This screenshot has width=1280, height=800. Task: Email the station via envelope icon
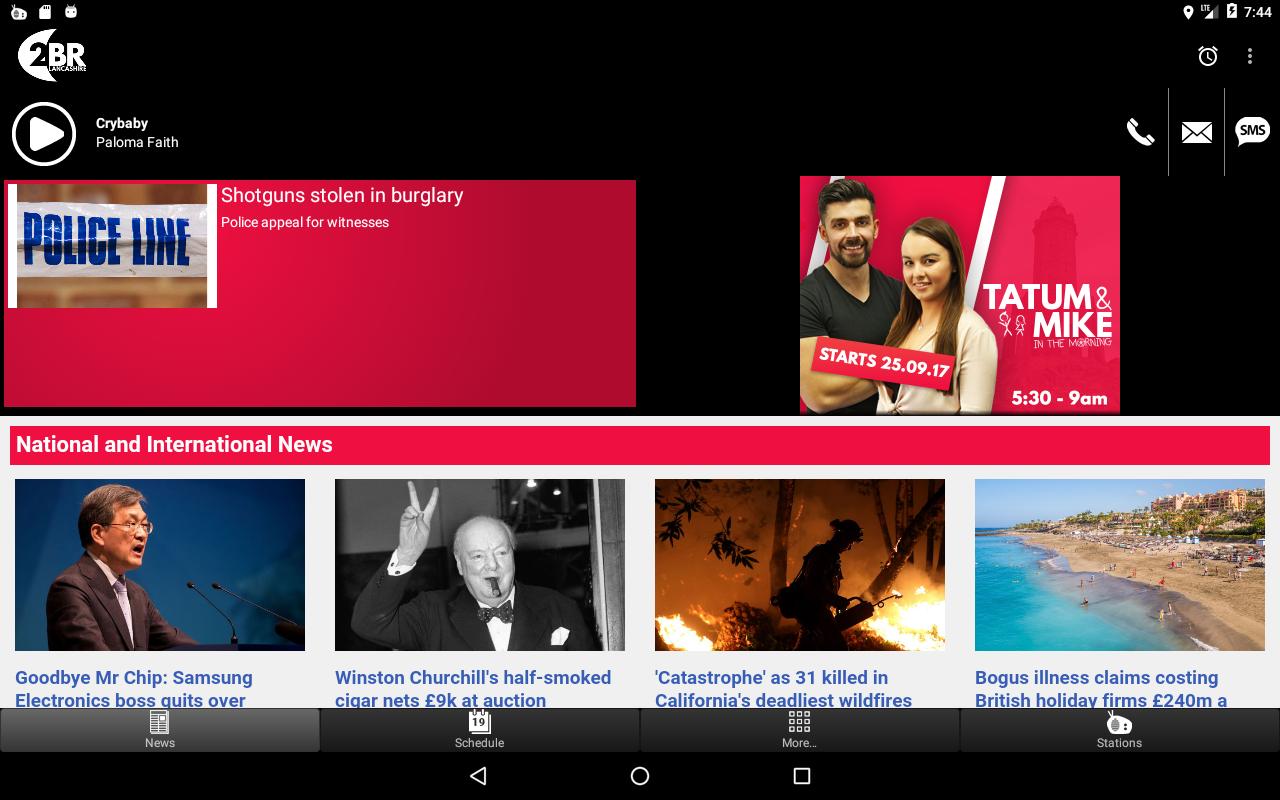[1196, 132]
